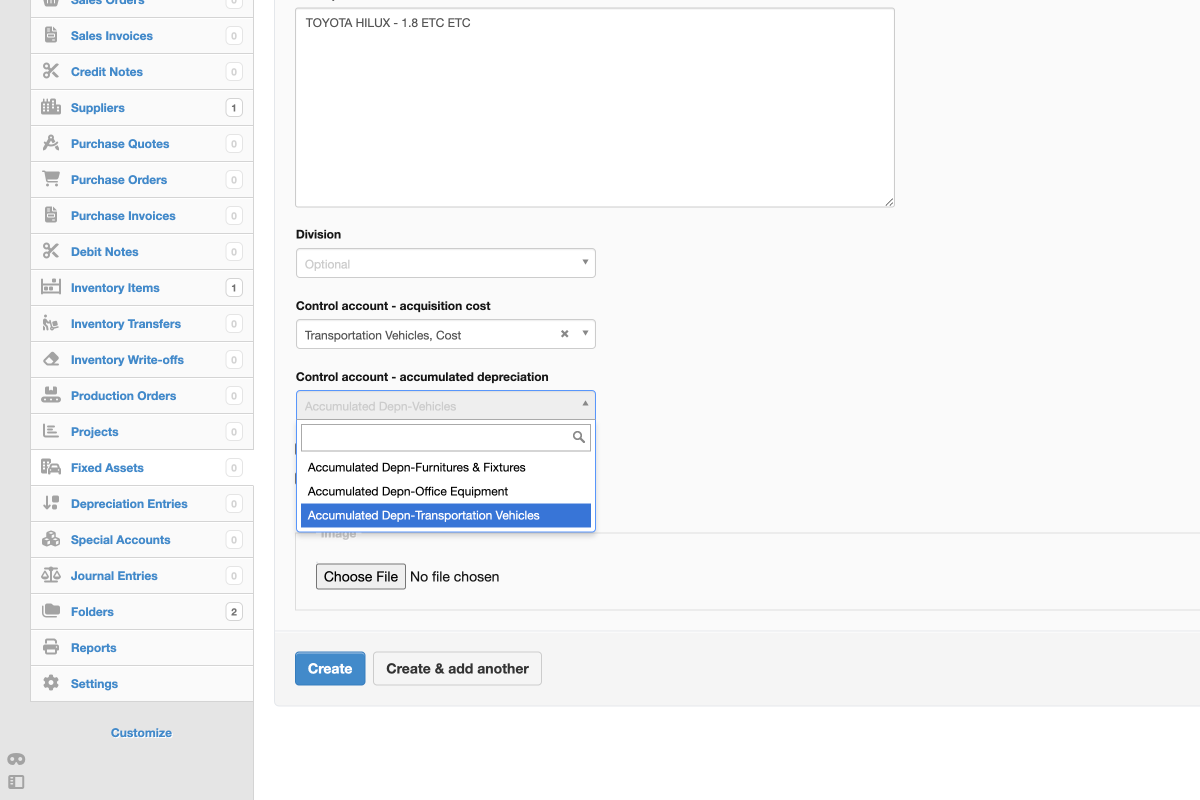Screen dimensions: 1200x800
Task: Click the Suppliers building icon
Action: [x=51, y=108]
